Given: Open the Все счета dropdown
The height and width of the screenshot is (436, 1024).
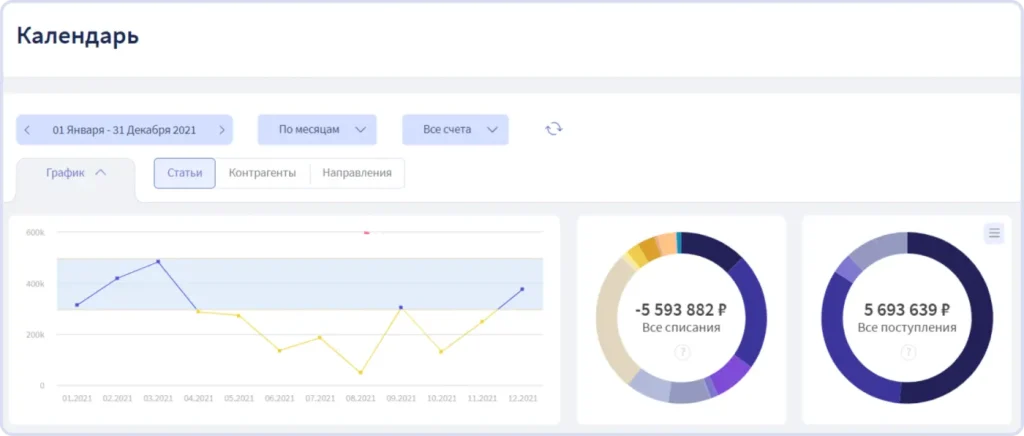Looking at the screenshot, I should pos(455,130).
